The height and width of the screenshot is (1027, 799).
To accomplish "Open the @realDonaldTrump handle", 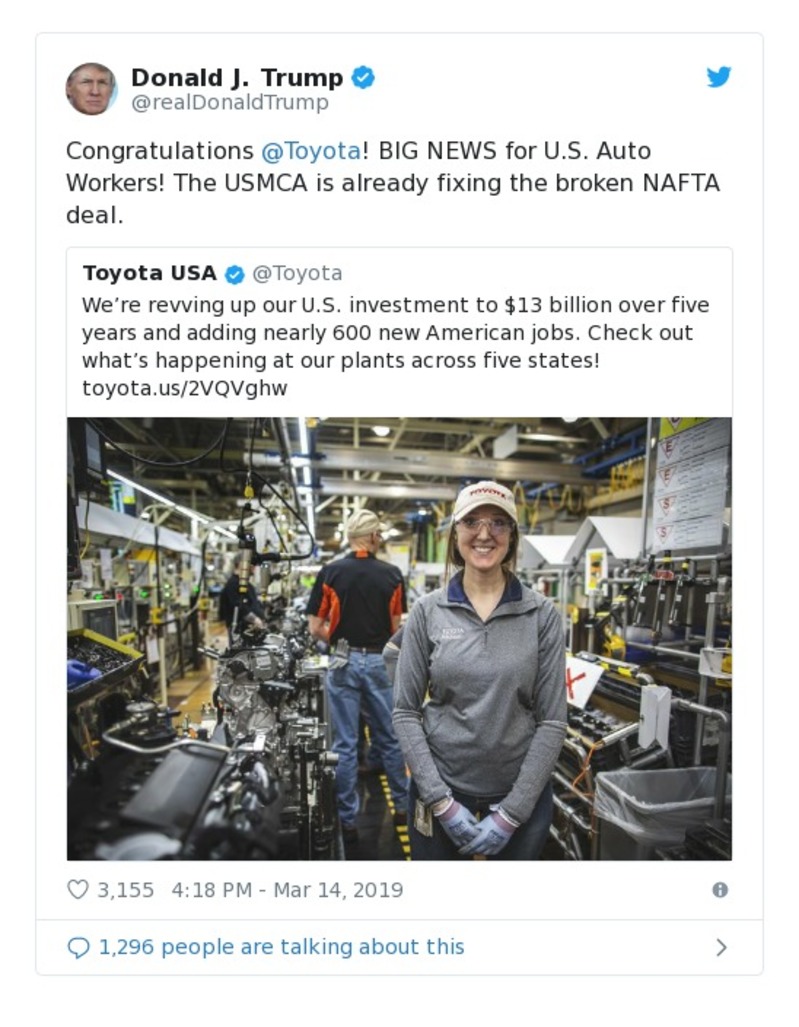I will pos(229,102).
